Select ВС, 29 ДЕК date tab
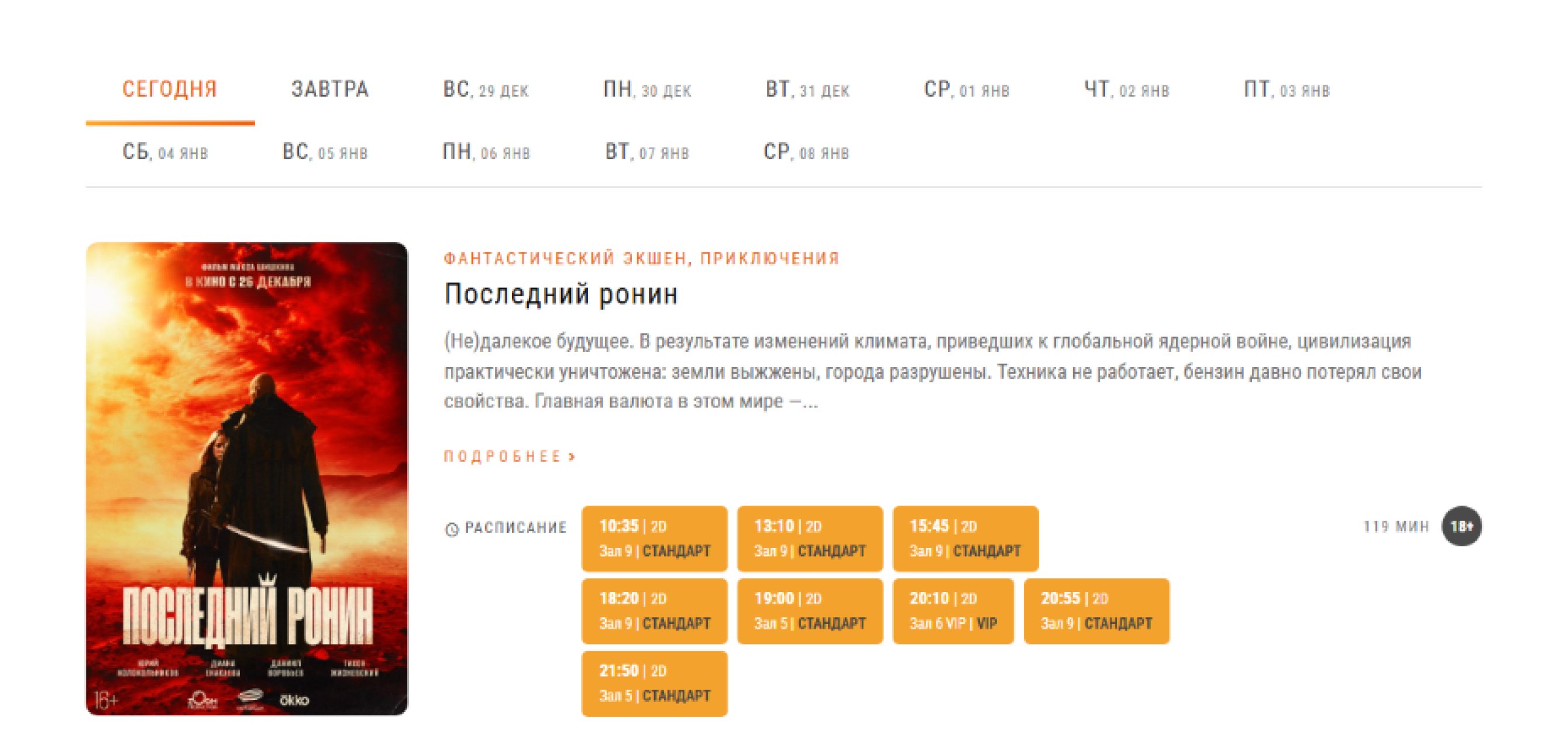This screenshot has height=740, width=1568. tap(486, 90)
